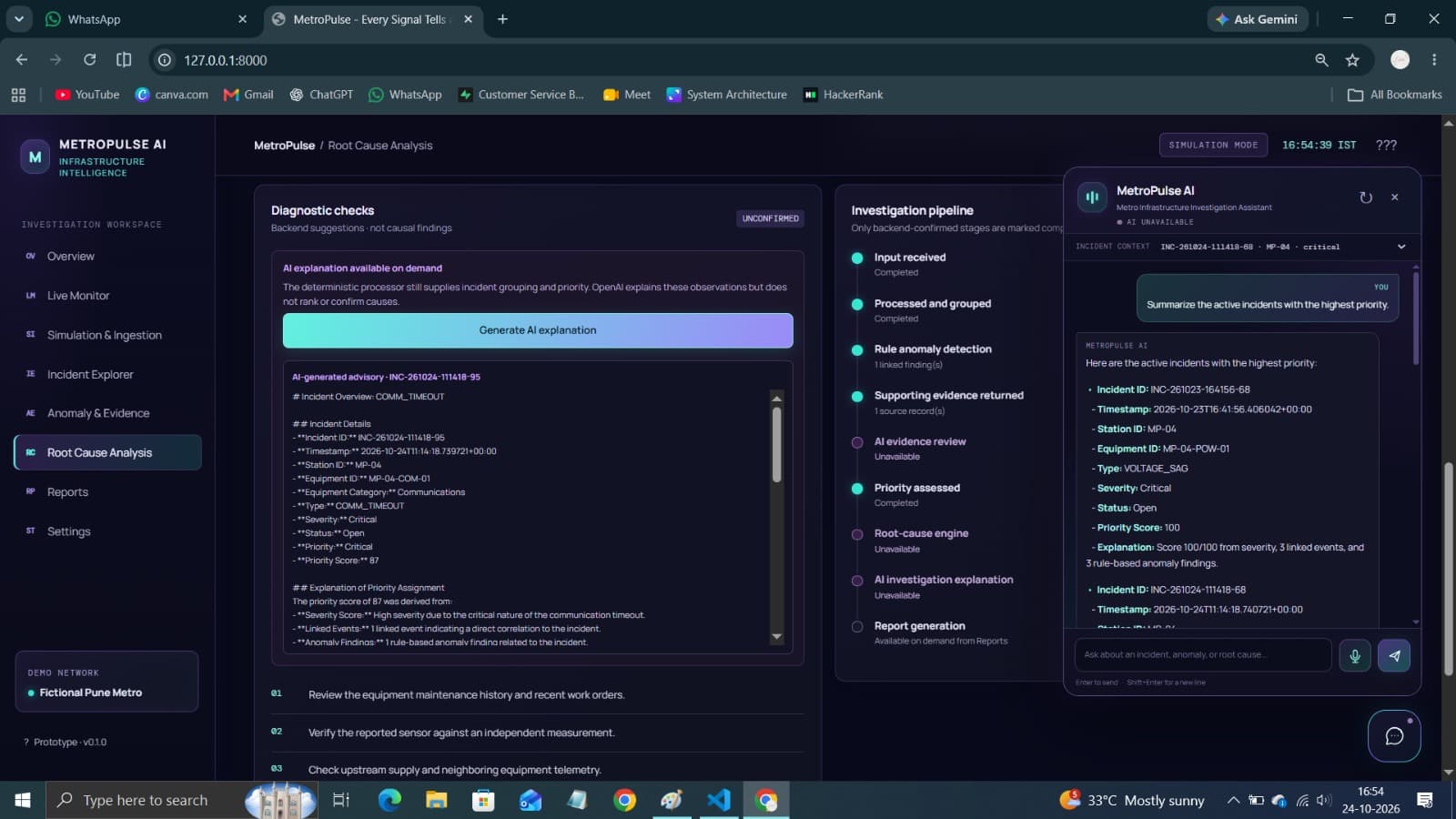This screenshot has height=819, width=1456.
Task: Click the UNCONFIRMED status badge
Action: coord(770,218)
